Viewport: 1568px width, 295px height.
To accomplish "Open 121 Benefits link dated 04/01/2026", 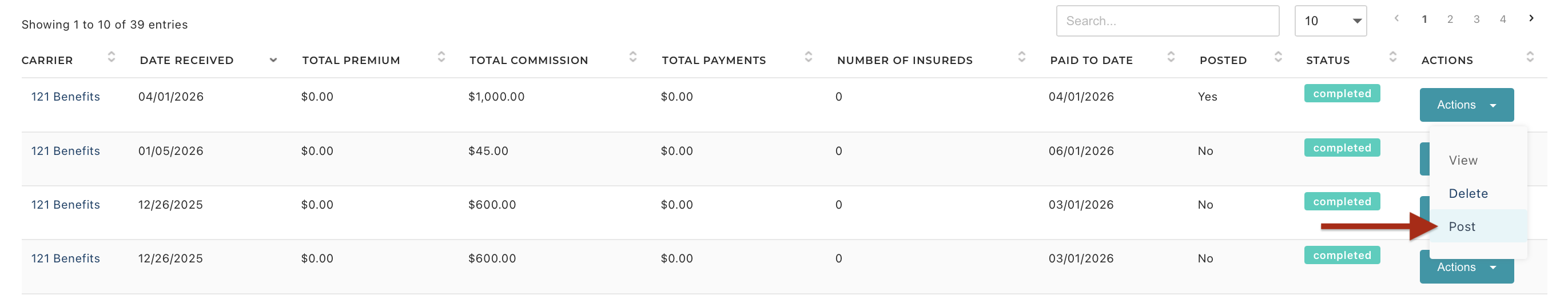I will click(x=66, y=97).
